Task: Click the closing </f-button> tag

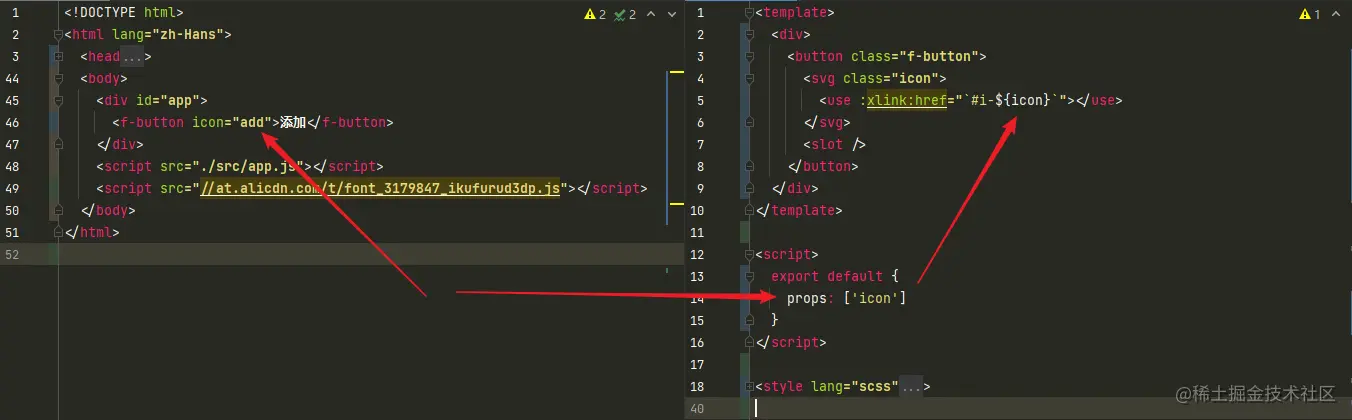Action: tap(349, 122)
